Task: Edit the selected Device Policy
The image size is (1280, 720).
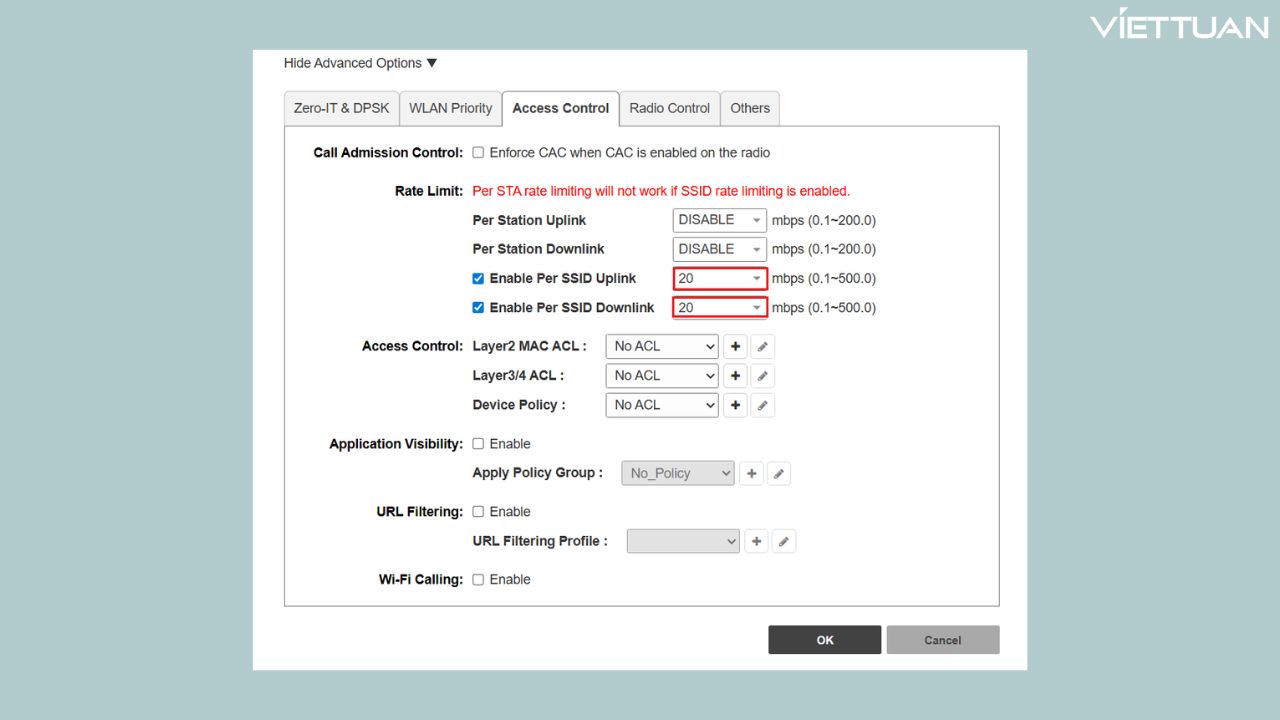Action: (x=762, y=405)
